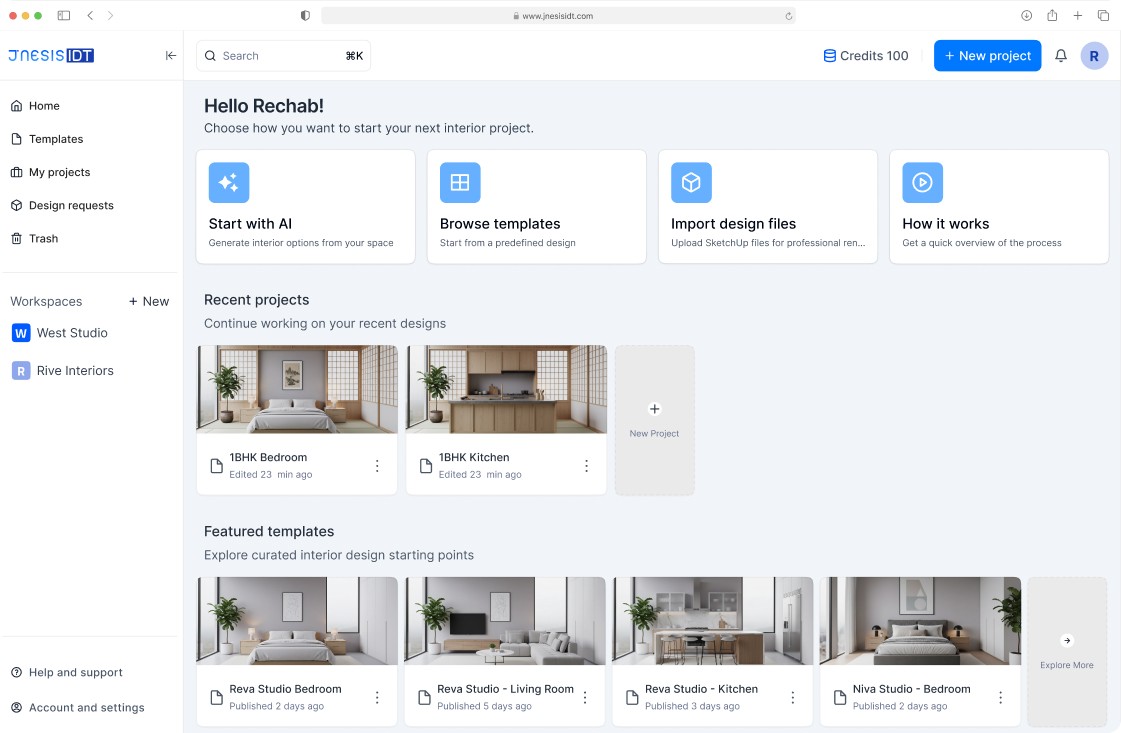The image size is (1121, 733).
Task: Click the Design requests sidebar icon
Action: click(17, 205)
